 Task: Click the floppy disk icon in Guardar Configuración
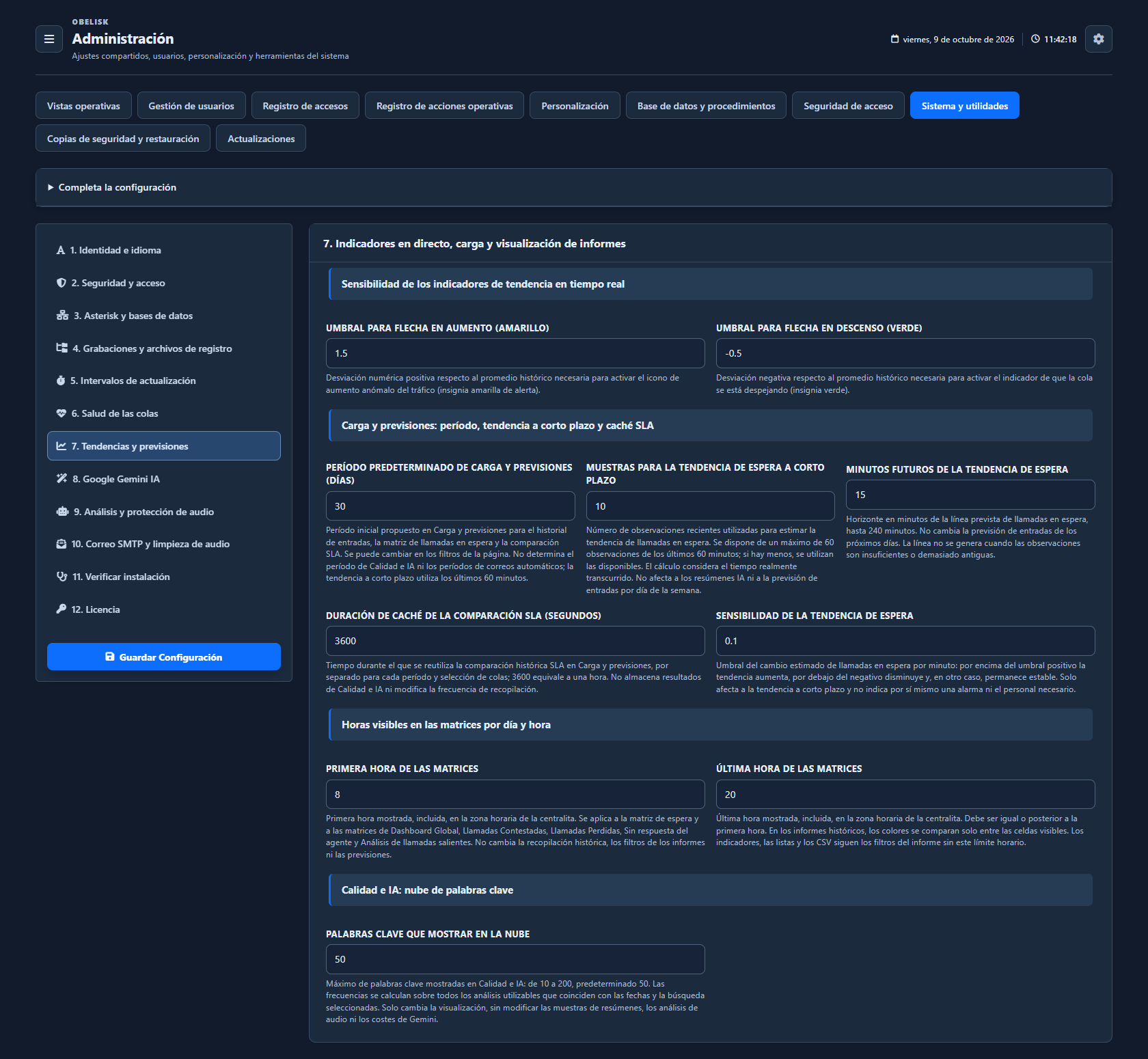tap(110, 657)
